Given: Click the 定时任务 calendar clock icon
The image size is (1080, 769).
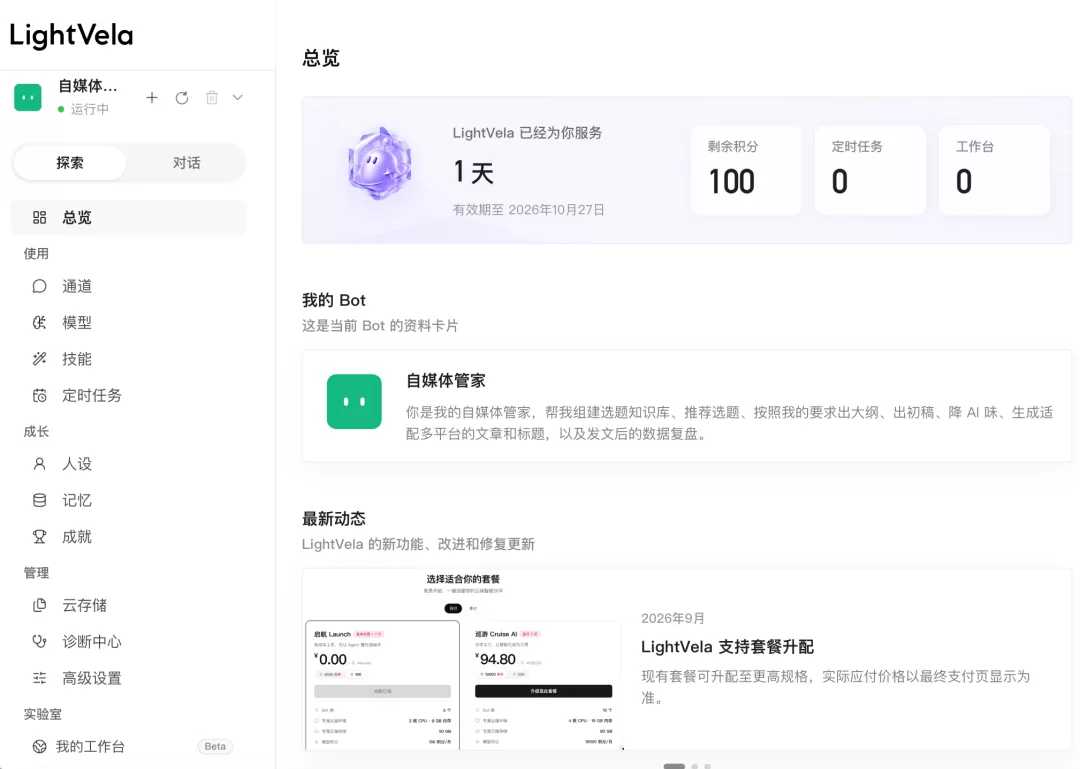Looking at the screenshot, I should [x=39, y=396].
